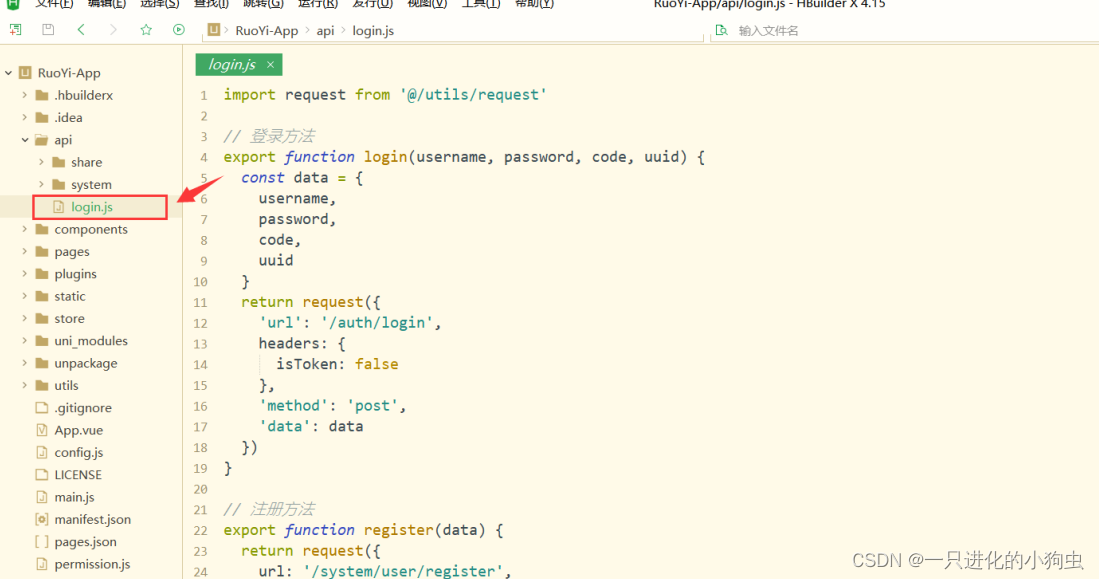Open the 运行(R) menu
Viewport: 1099px width, 579px height.
[x=320, y=4]
